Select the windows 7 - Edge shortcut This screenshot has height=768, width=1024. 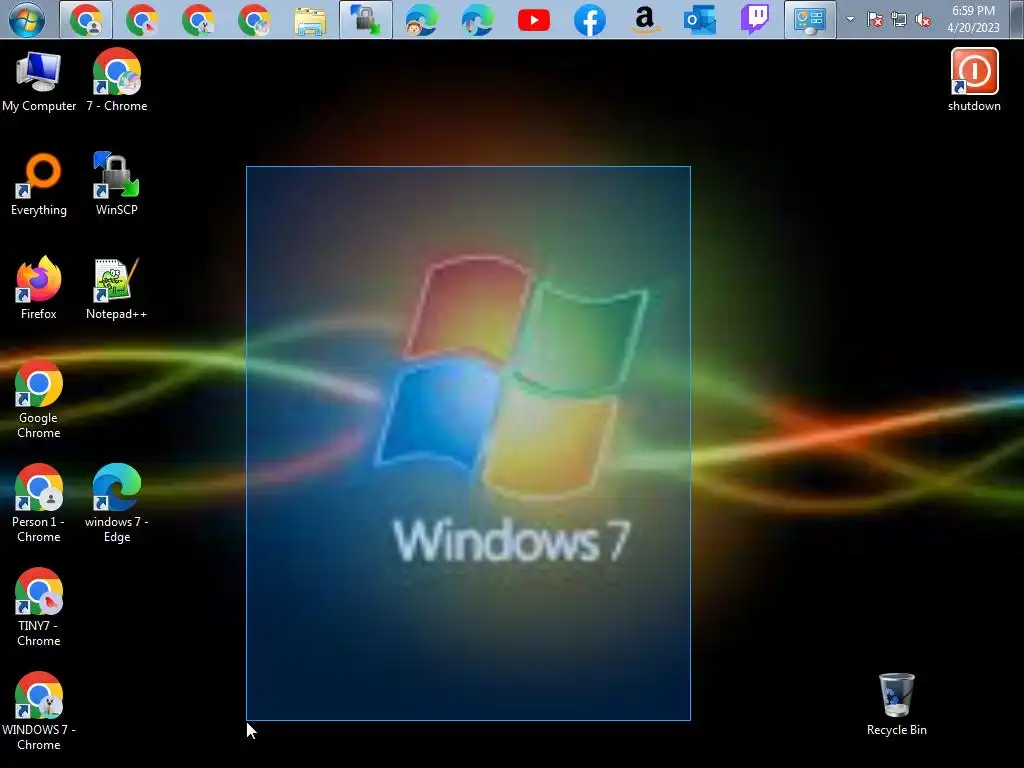click(117, 504)
